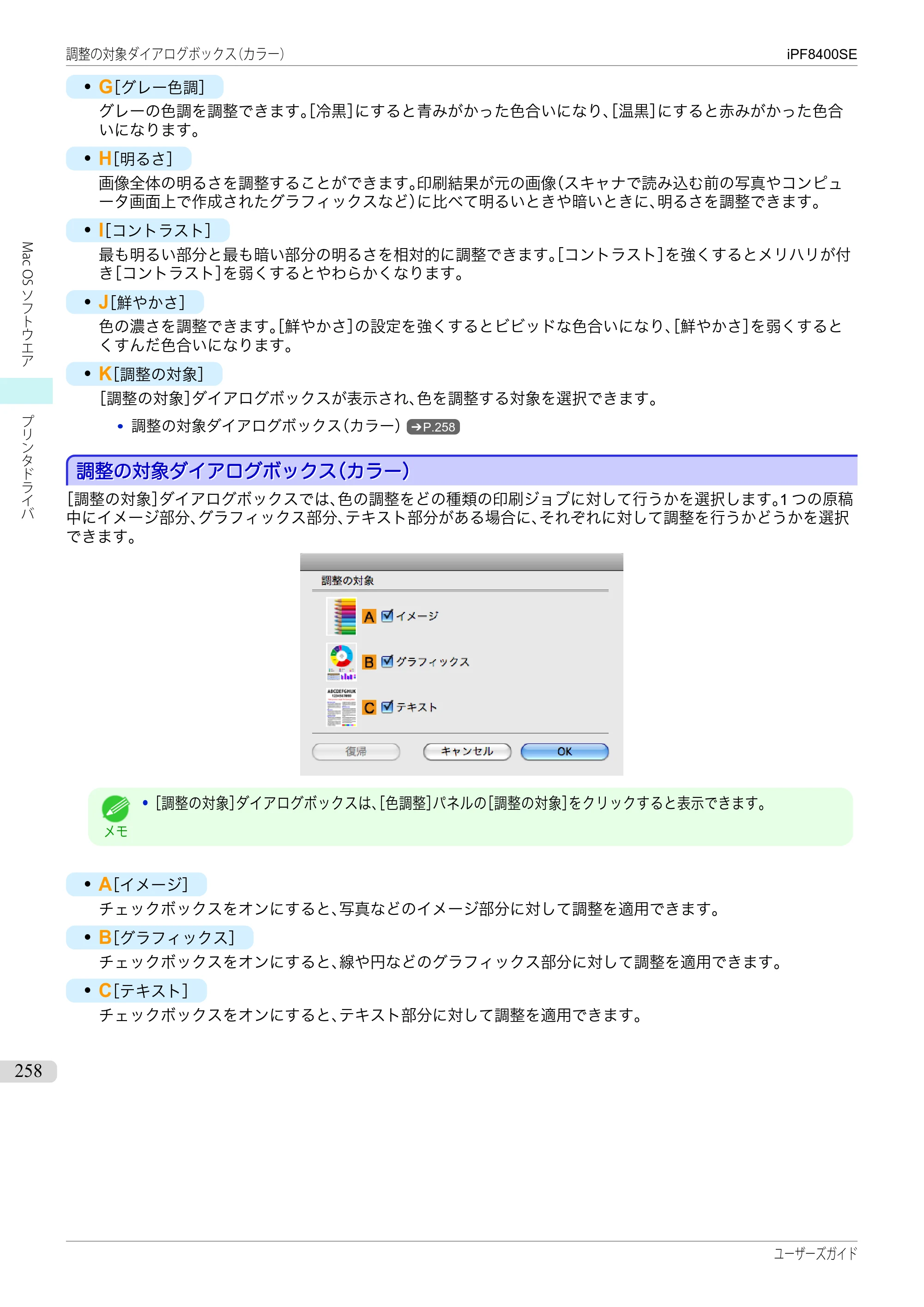Click the 復帰 button

(x=356, y=751)
